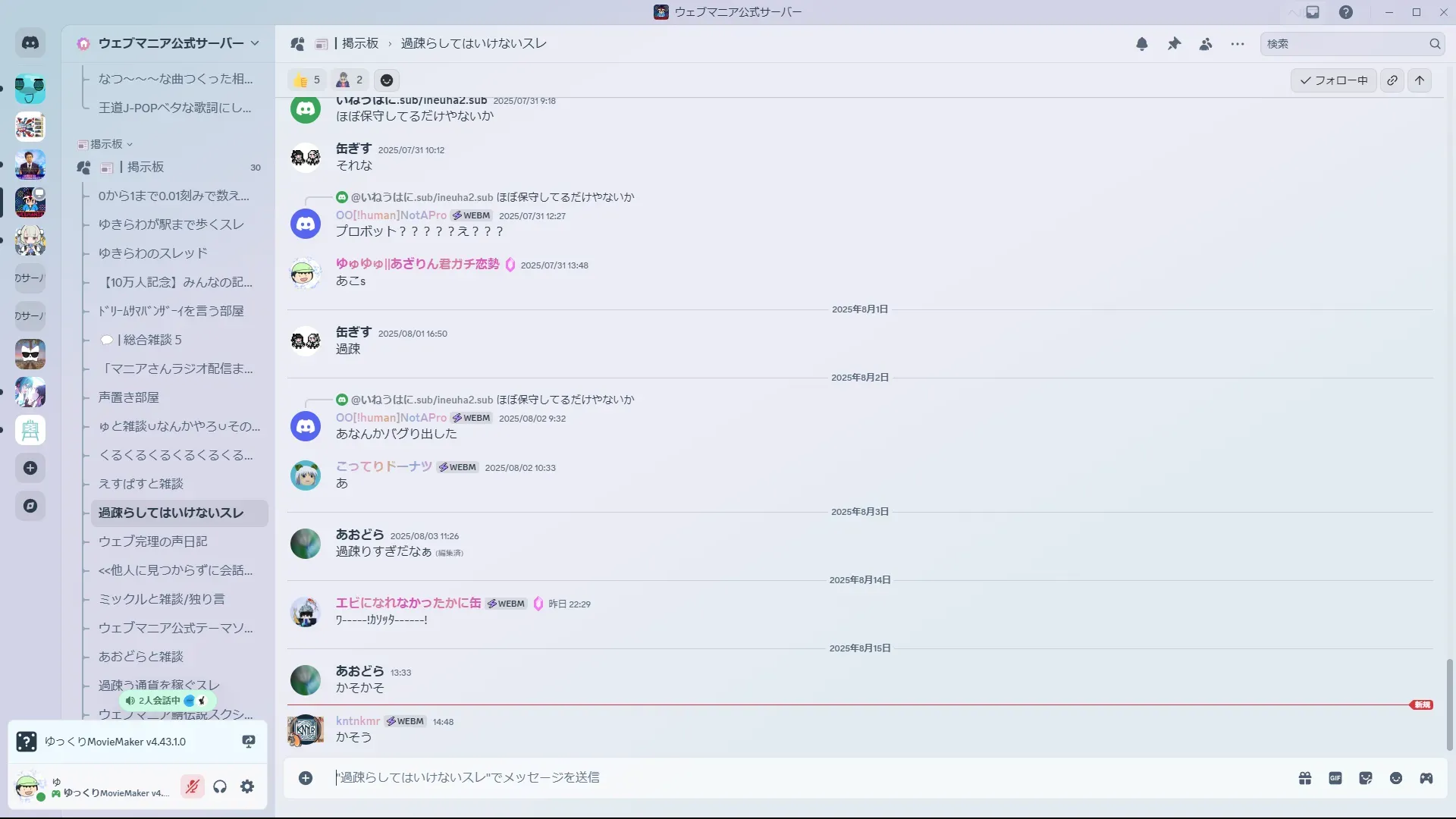
Task: Open emoji picker in message bar
Action: [1396, 778]
